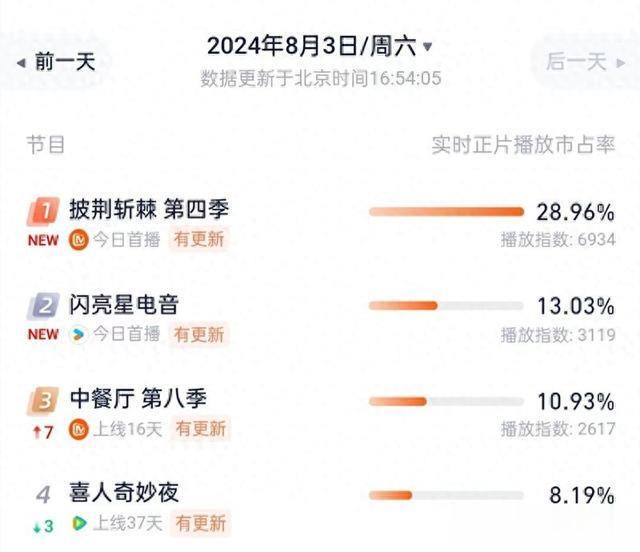Click the rank 3 bronze badge
640x552 pixels.
point(44,400)
